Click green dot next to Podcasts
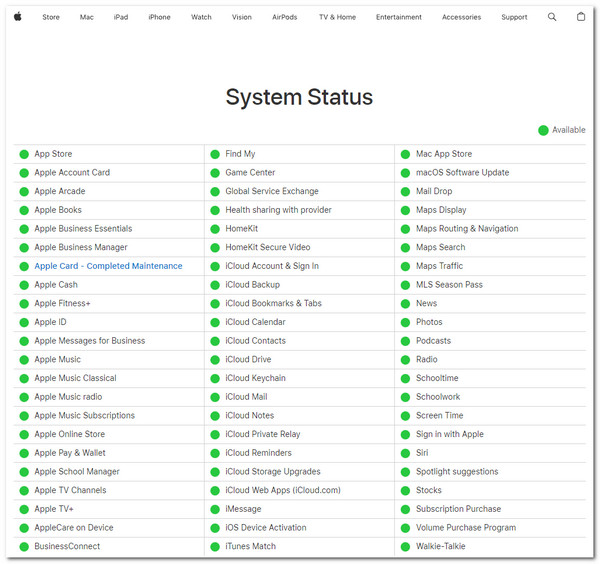600x564 pixels. (x=405, y=341)
